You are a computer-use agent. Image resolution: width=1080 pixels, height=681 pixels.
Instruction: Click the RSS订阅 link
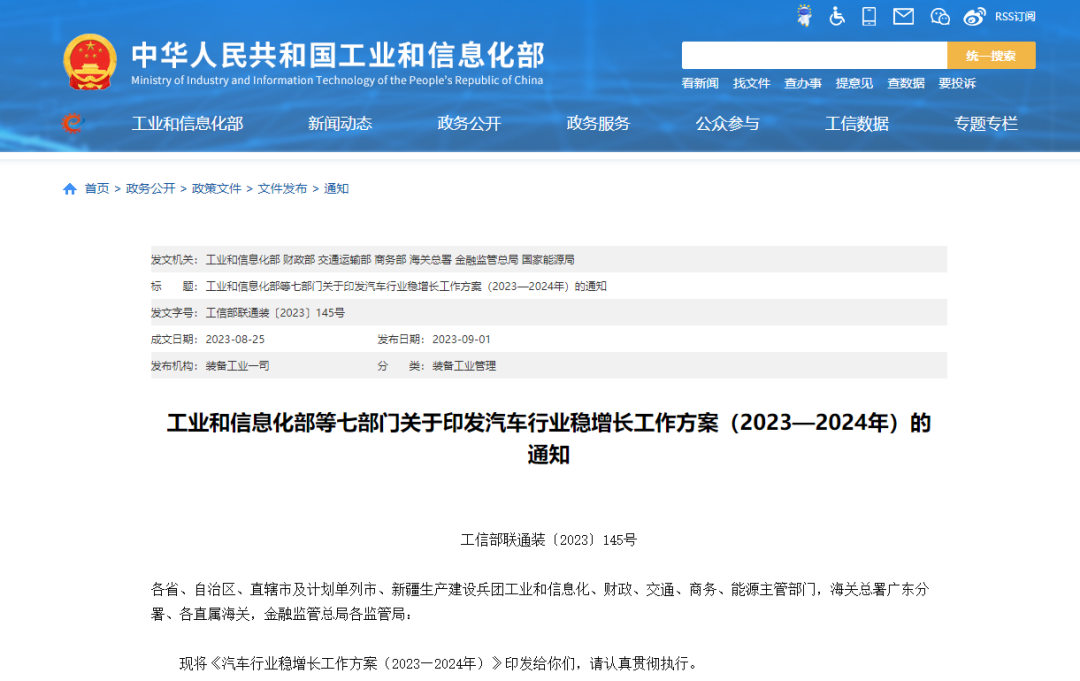click(x=1014, y=17)
